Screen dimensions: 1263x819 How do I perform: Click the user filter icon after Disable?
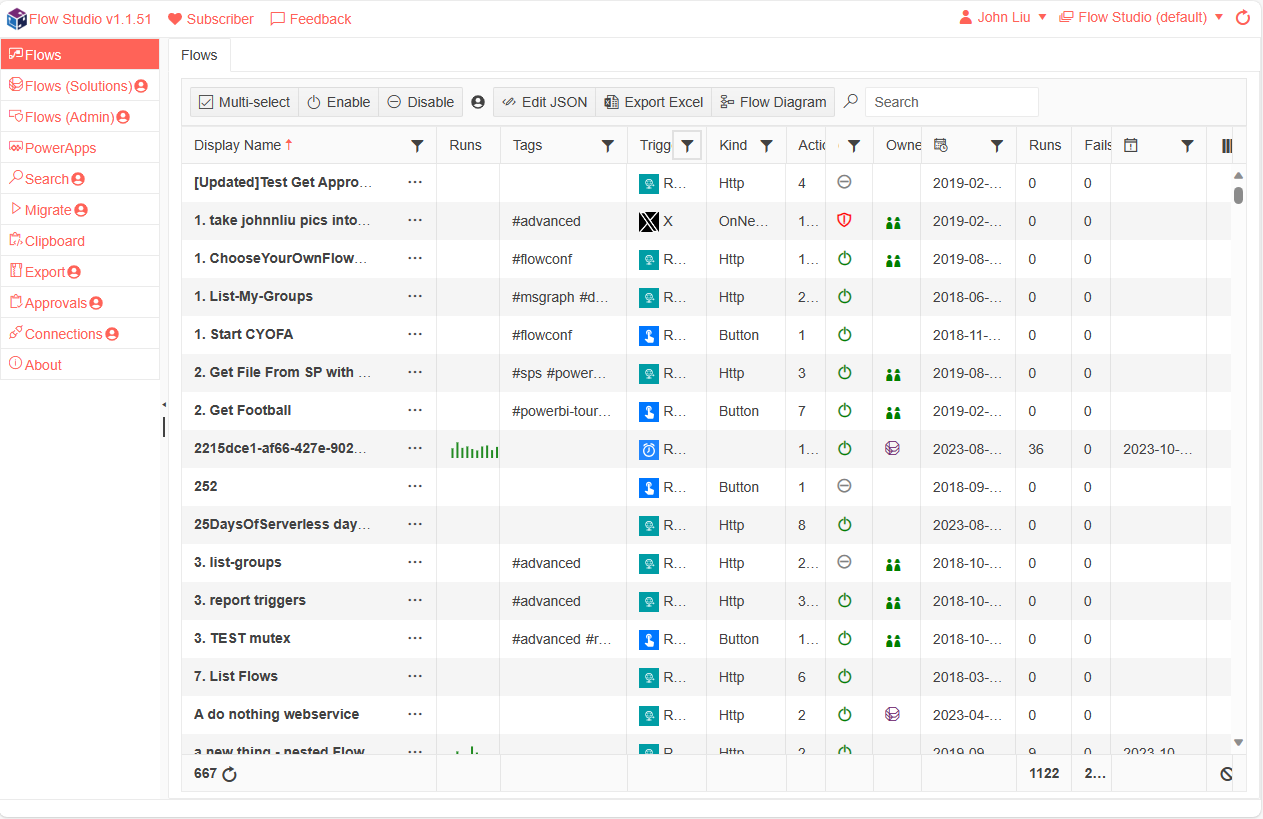point(478,102)
